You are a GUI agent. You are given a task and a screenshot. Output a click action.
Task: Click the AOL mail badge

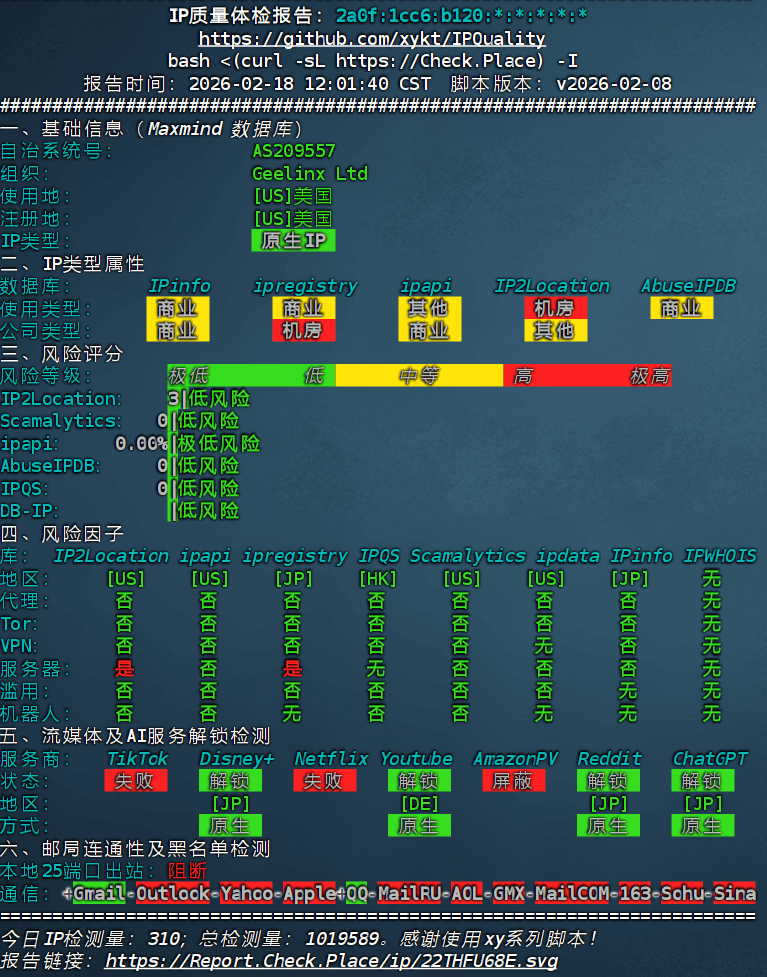point(467,894)
